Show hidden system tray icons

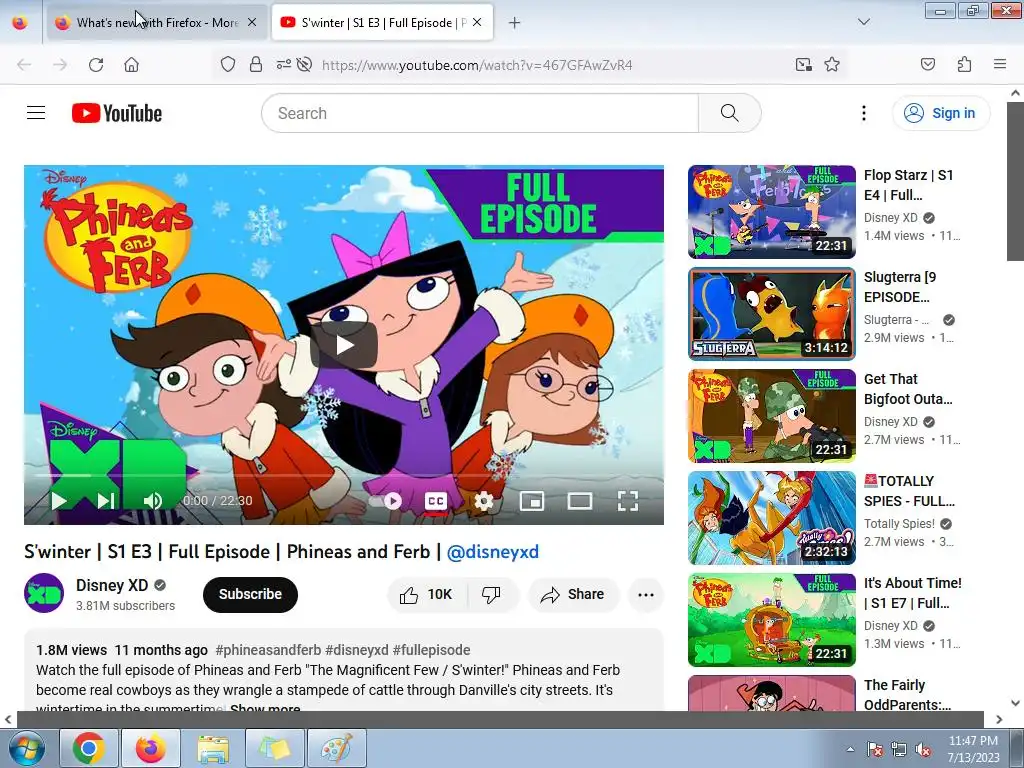pos(850,749)
